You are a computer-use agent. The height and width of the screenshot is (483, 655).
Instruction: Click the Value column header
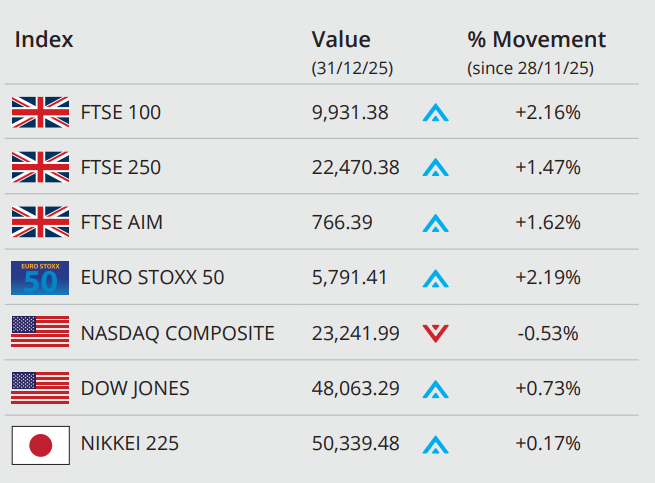point(341,40)
